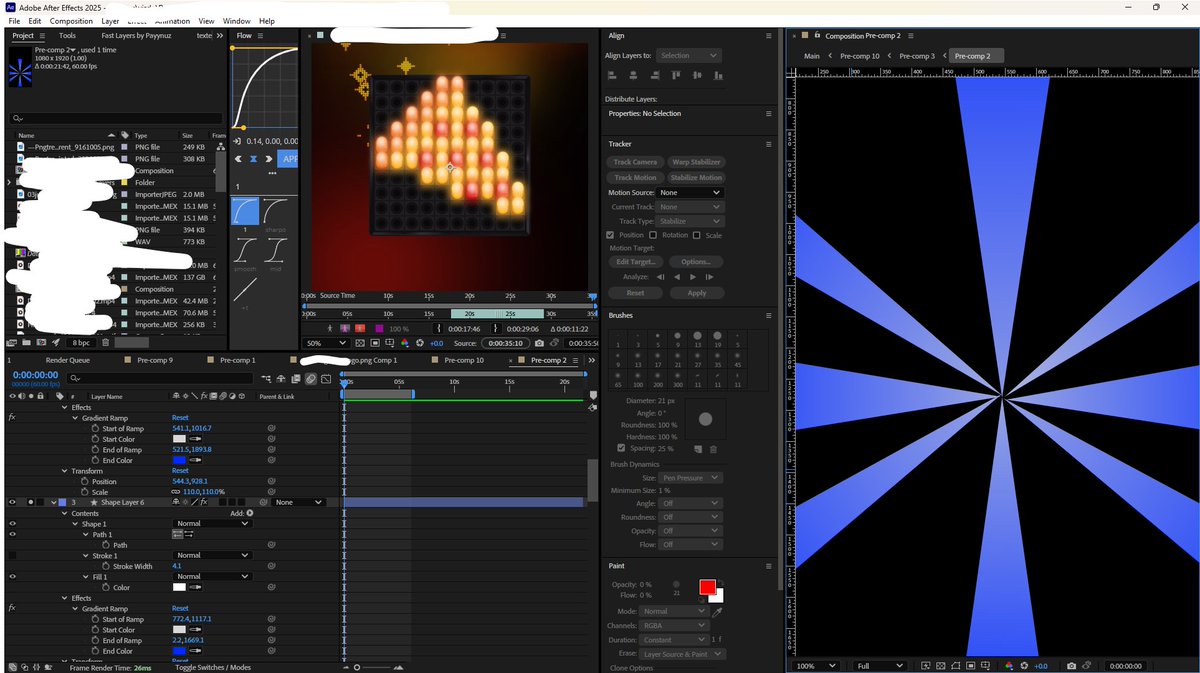Open Shape 1 blend mode dropdown Normal
Viewport: 1200px width, 673px height.
click(211, 524)
